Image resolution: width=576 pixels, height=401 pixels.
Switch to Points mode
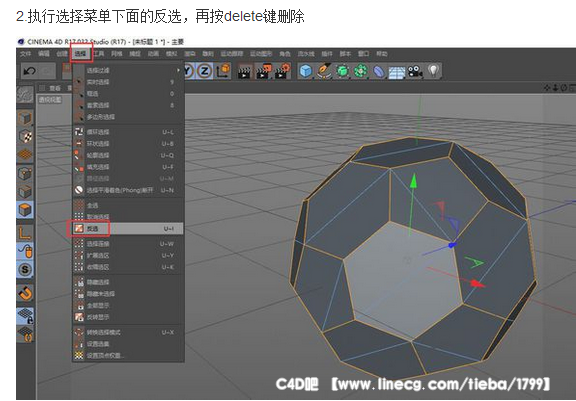point(25,173)
